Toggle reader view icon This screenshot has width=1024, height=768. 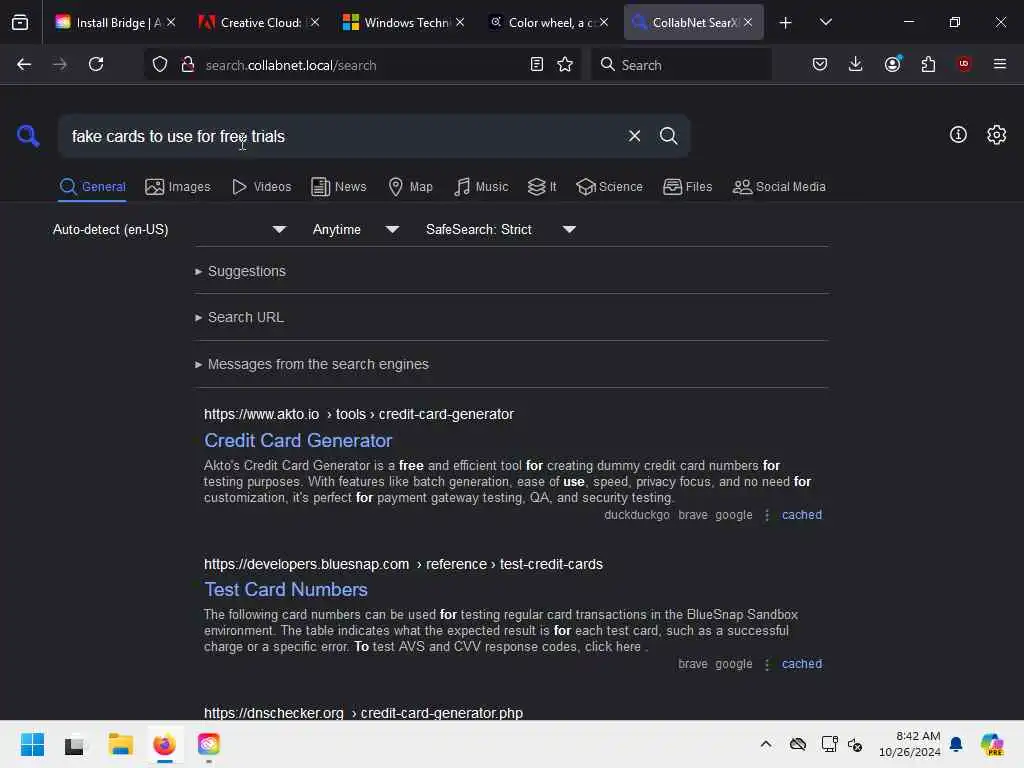point(536,64)
